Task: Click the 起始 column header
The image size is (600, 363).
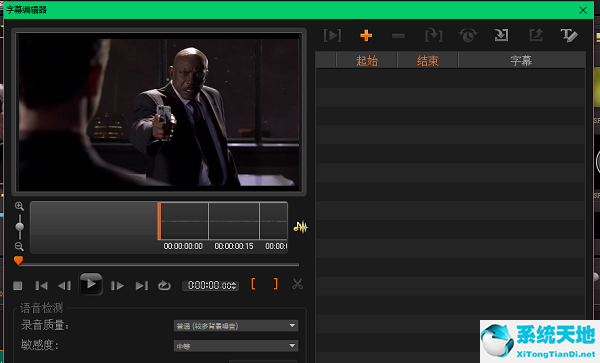Action: click(x=367, y=60)
